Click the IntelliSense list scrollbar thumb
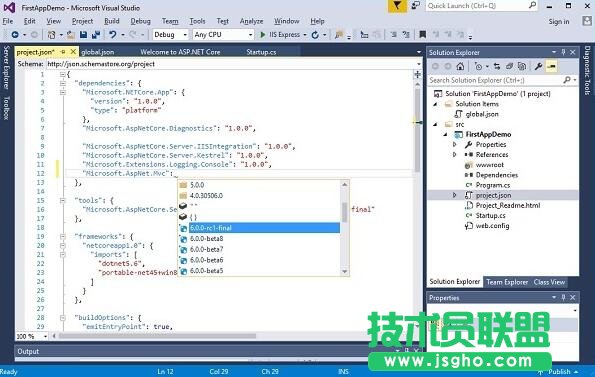595x377 pixels. pos(345,212)
